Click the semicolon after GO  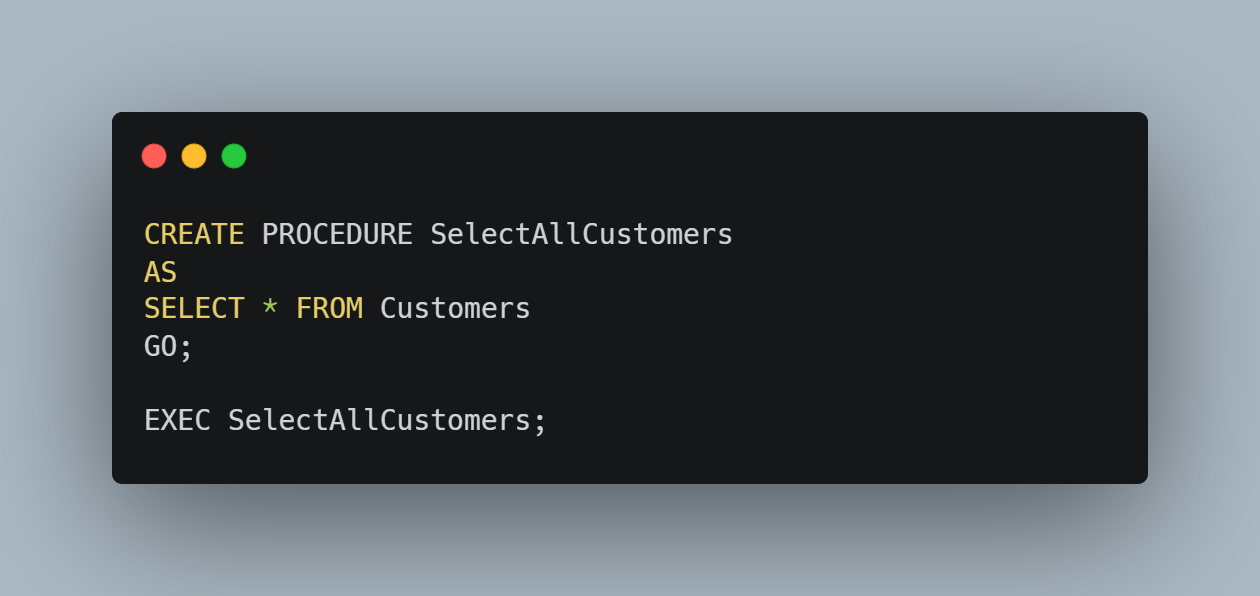click(x=186, y=347)
